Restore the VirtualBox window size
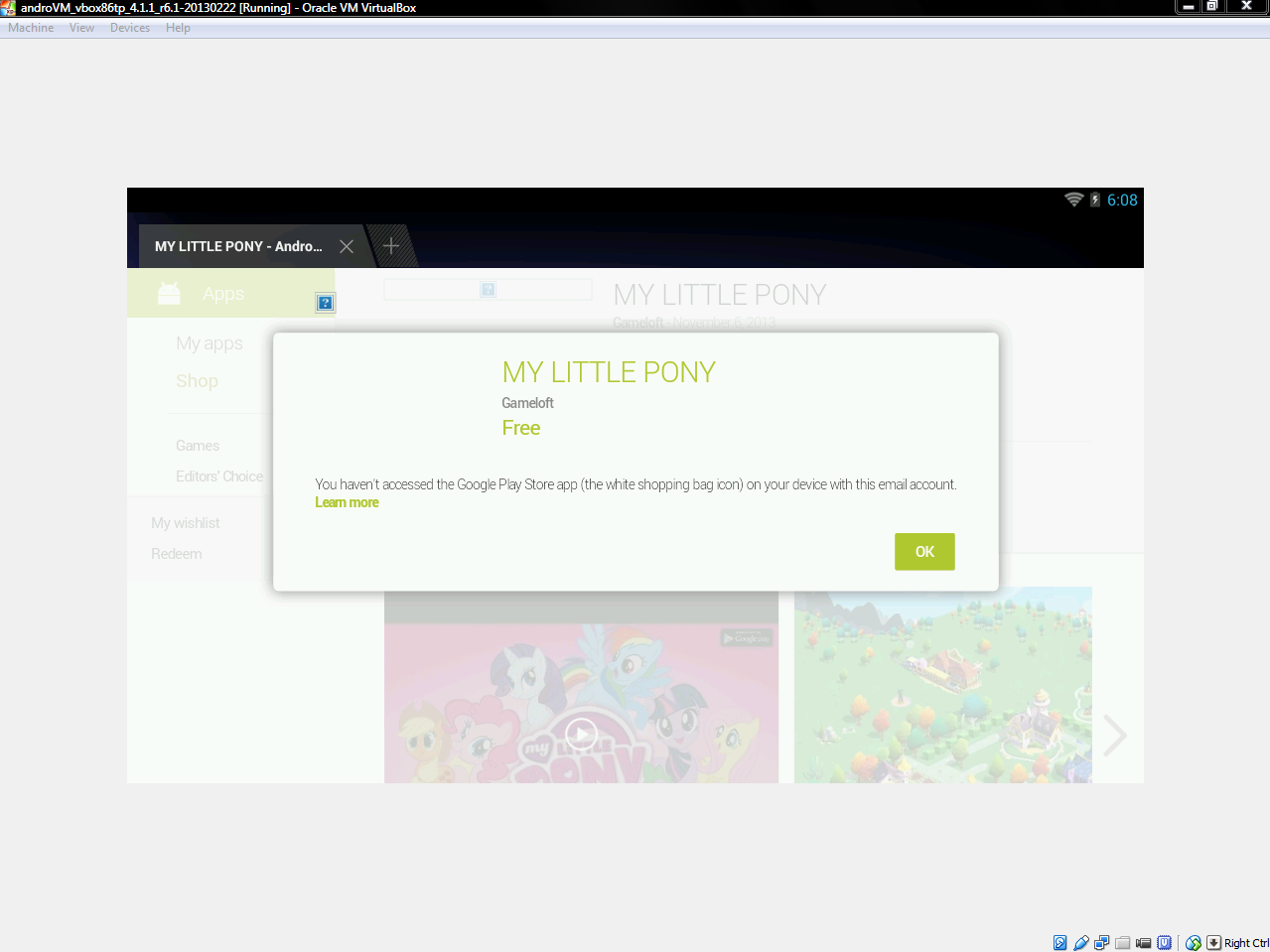 coord(1212,7)
